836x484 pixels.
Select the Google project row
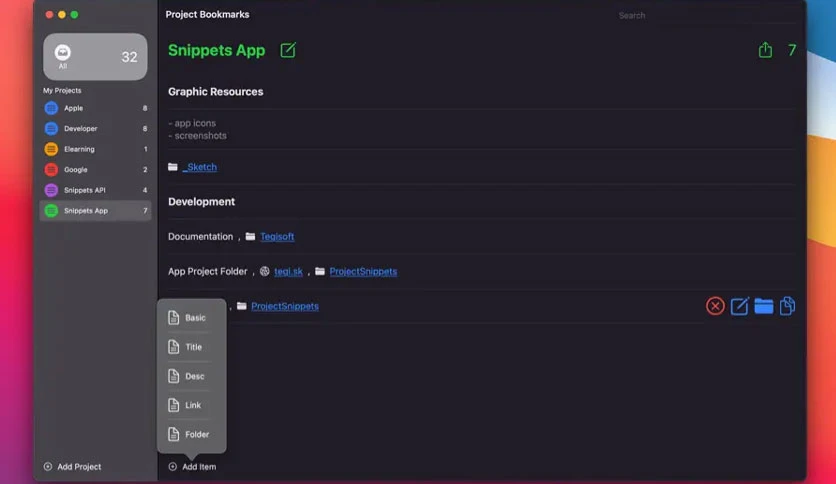pos(95,170)
